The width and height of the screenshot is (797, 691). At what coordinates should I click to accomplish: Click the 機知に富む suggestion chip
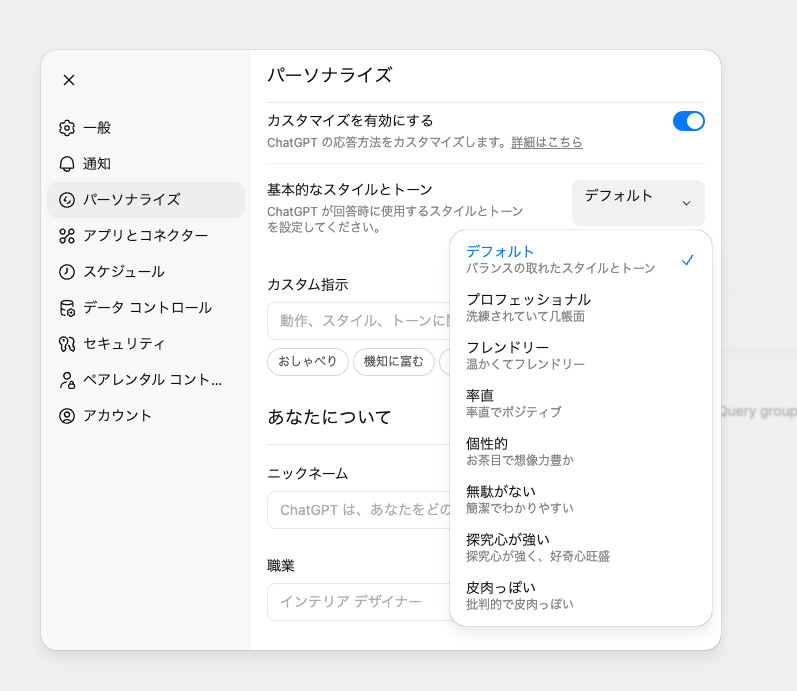pyautogui.click(x=393, y=361)
